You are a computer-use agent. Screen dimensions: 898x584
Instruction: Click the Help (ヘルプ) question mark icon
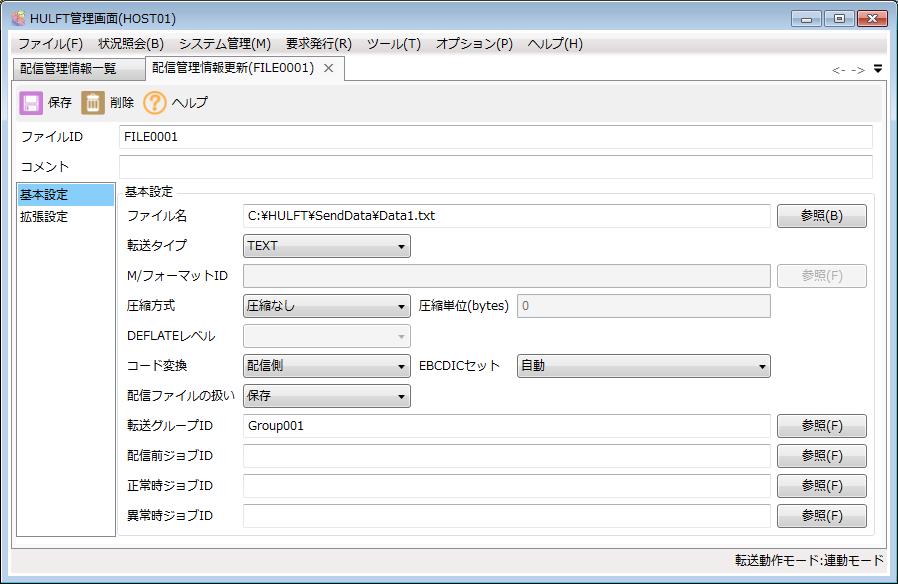155,103
